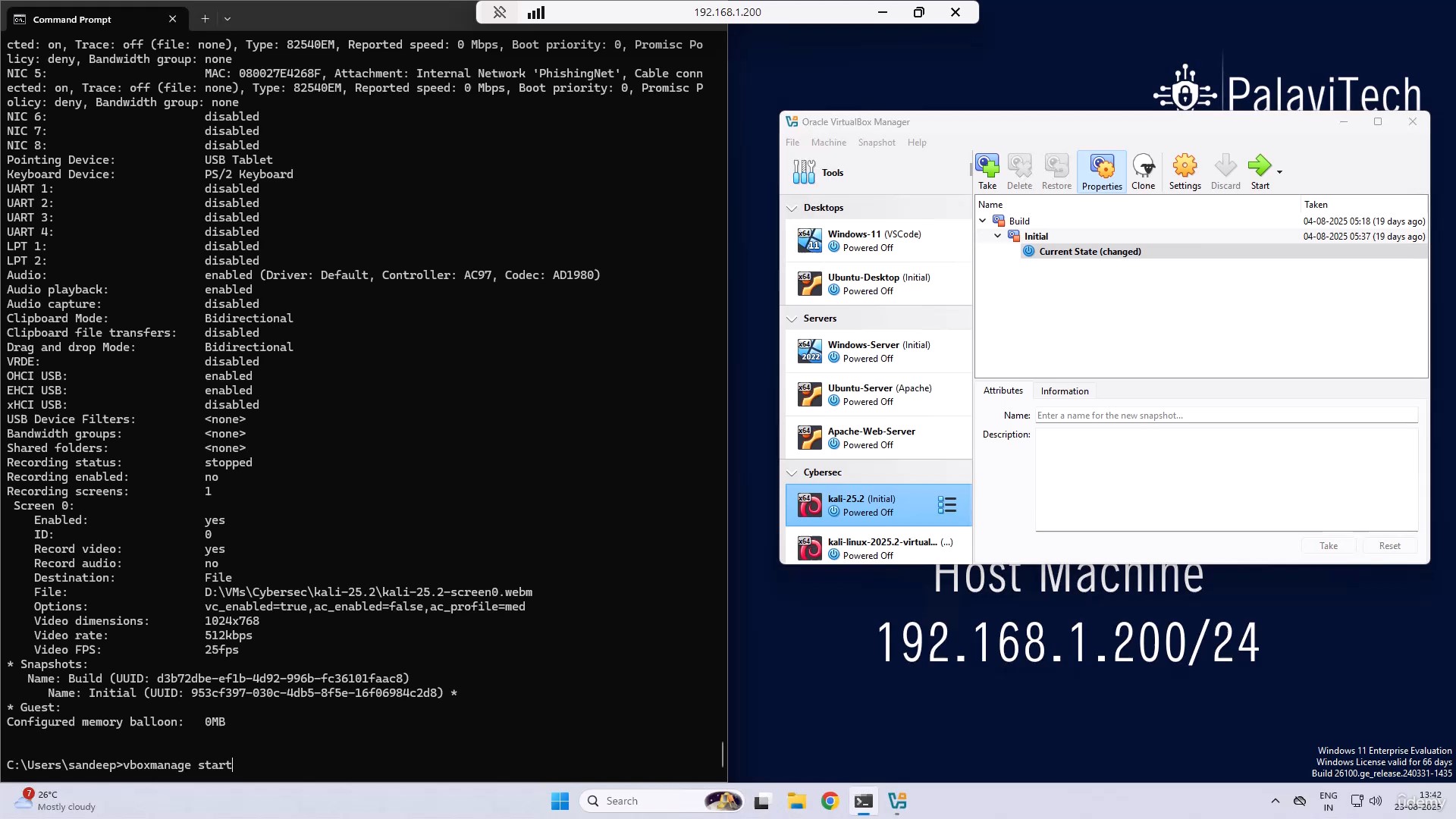Click the Take snapshot toolbar icon
Viewport: 1456px width, 819px height.
tap(987, 171)
